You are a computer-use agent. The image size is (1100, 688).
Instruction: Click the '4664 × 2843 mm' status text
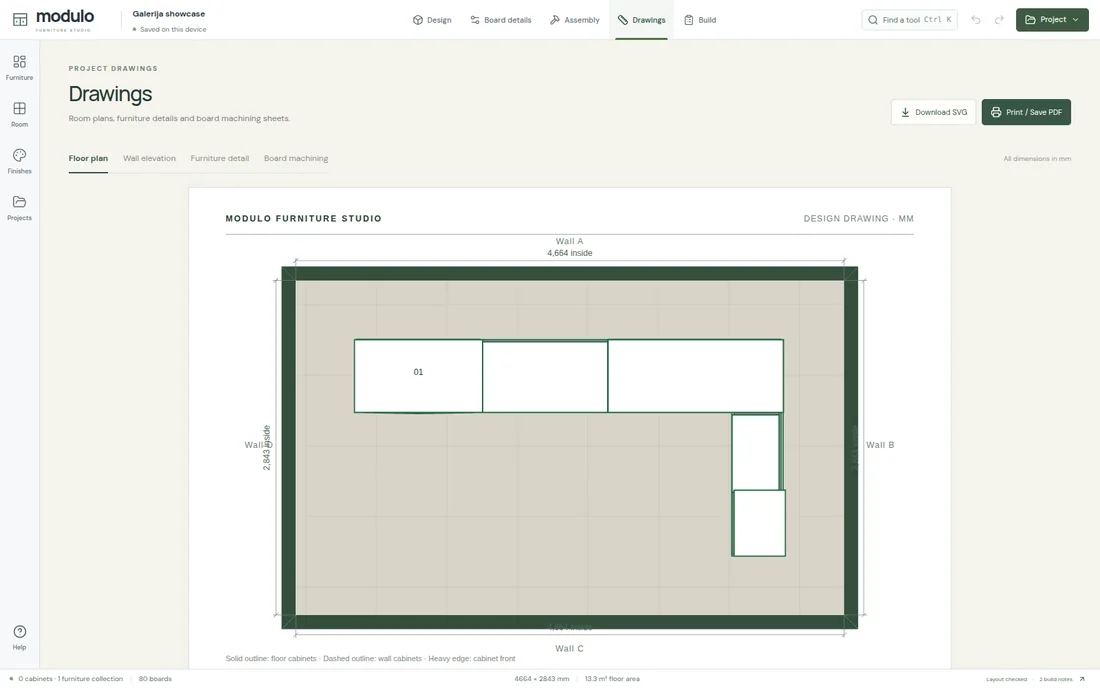tap(542, 679)
